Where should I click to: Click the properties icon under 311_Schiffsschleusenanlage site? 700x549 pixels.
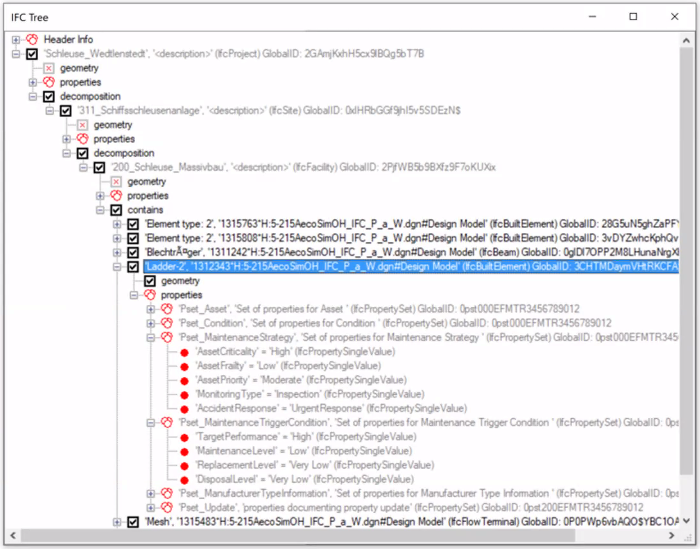pyautogui.click(x=82, y=139)
